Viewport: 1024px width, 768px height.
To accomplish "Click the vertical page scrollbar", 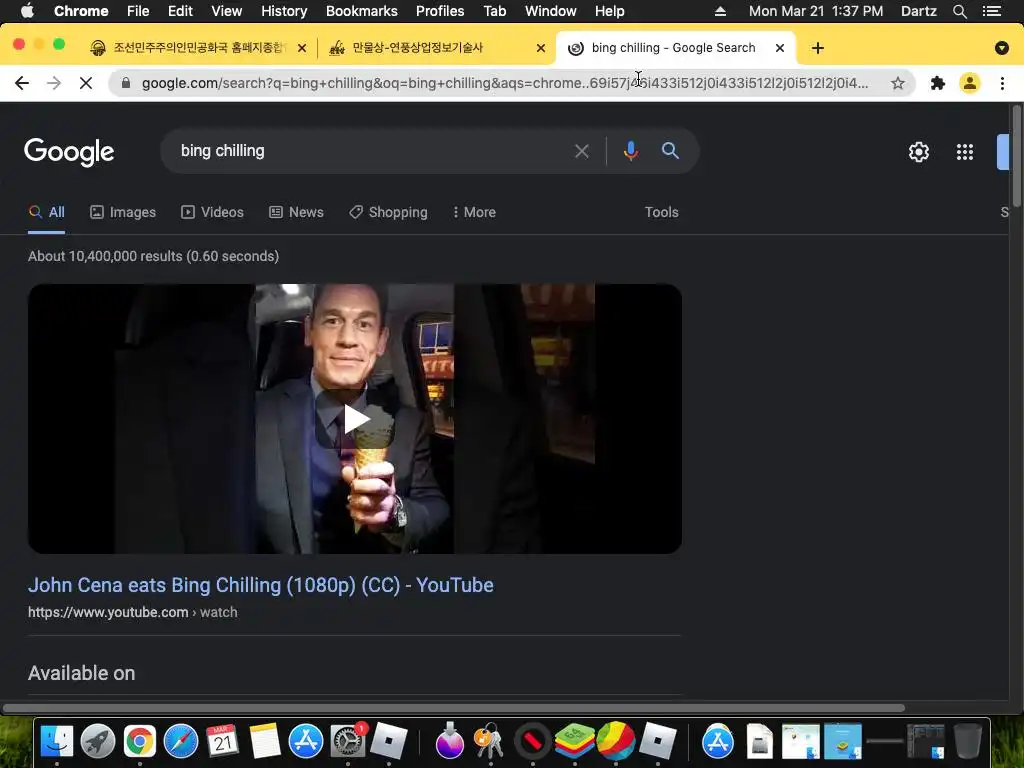I will (x=1016, y=157).
